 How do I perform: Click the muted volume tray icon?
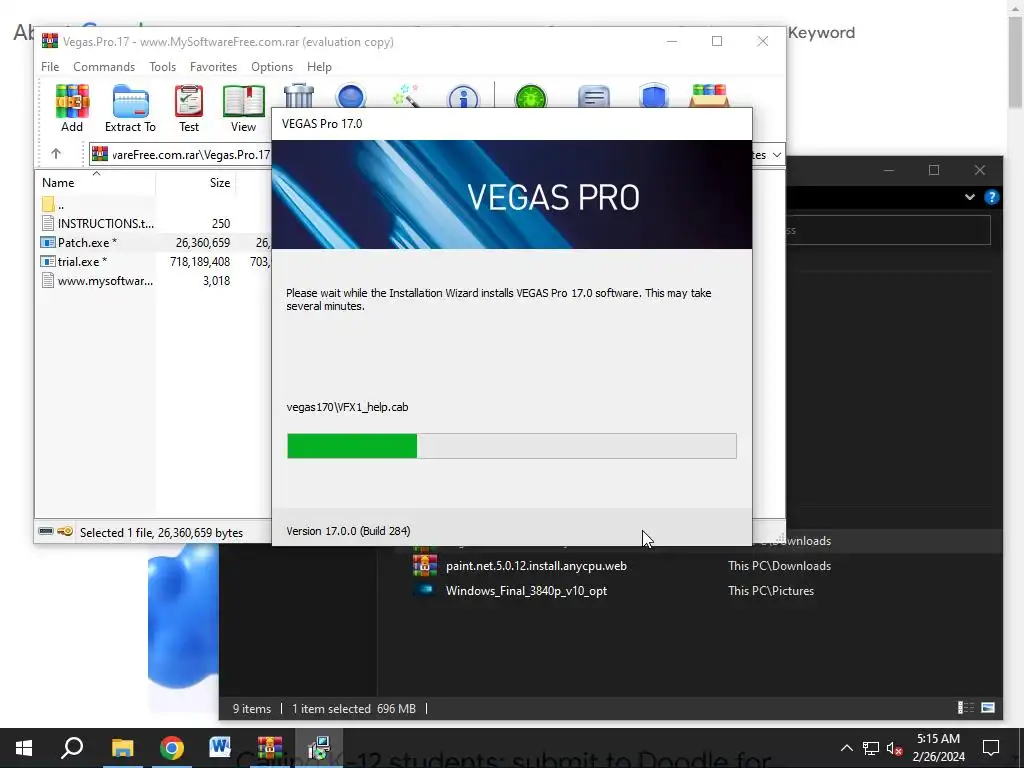click(894, 748)
